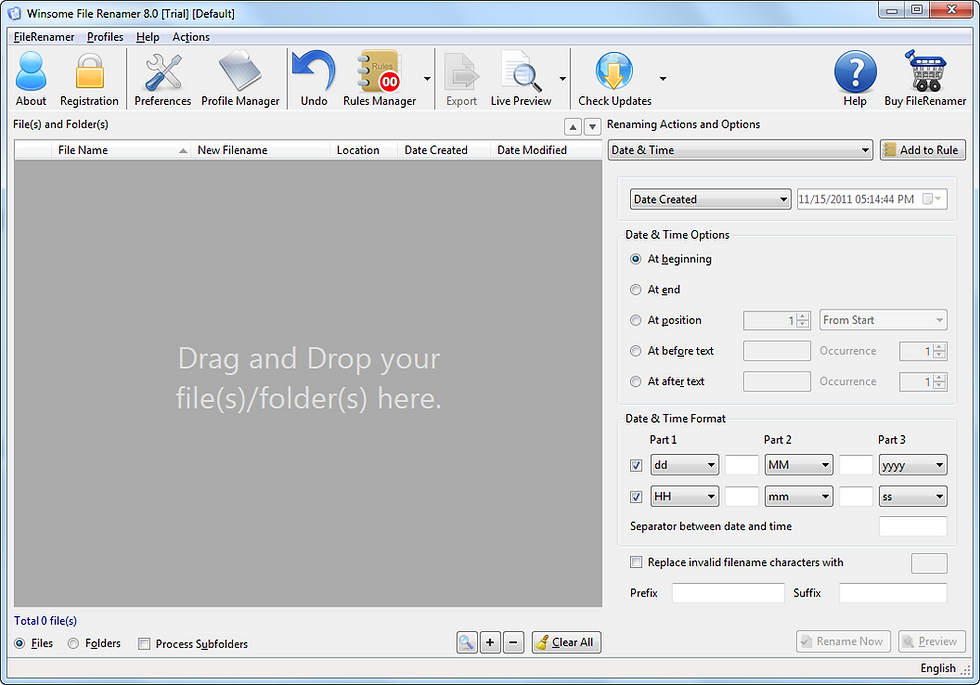Click the Registration padlock icon
This screenshot has width=980, height=685.
point(89,79)
